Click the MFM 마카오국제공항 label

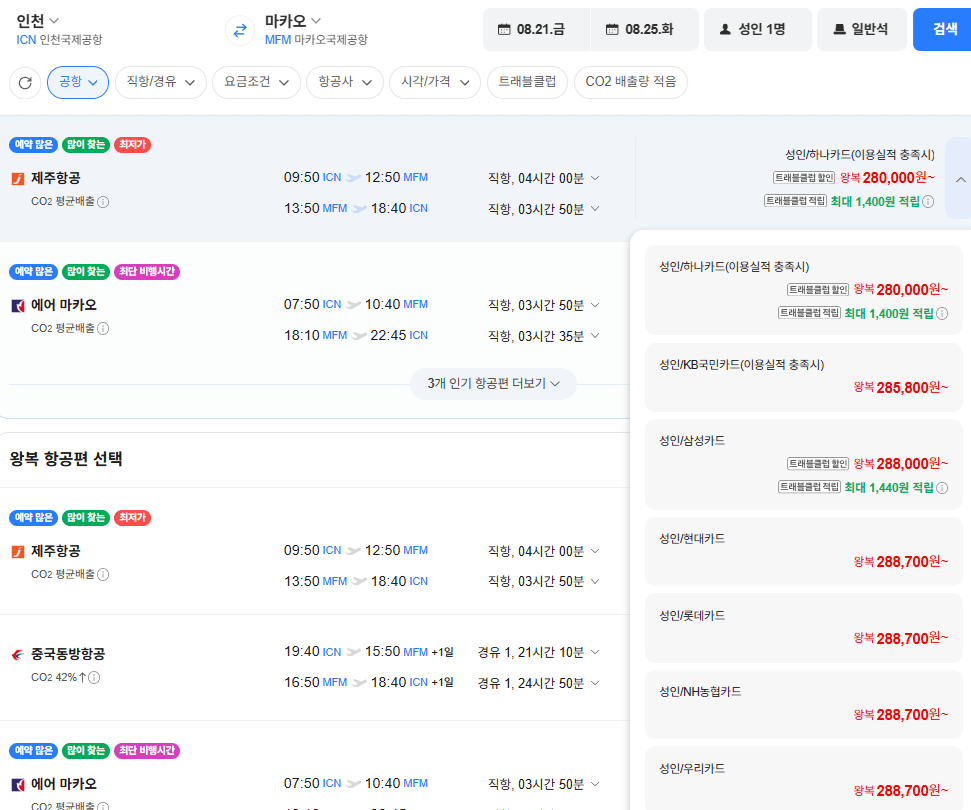316,40
